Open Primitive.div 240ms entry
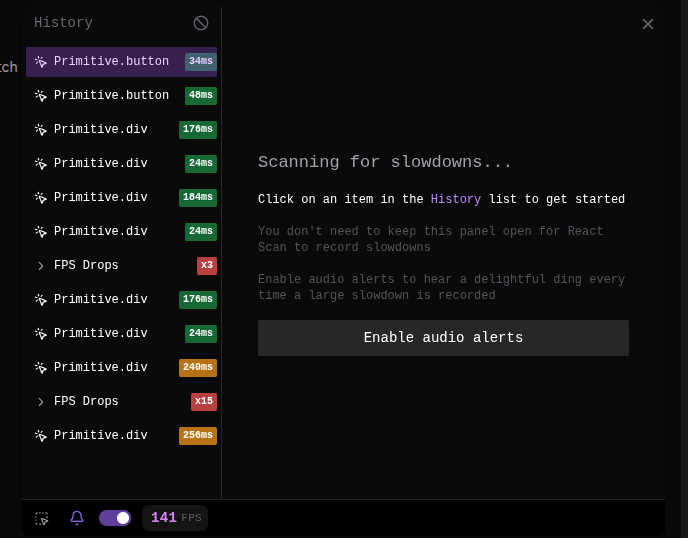 pos(121,367)
